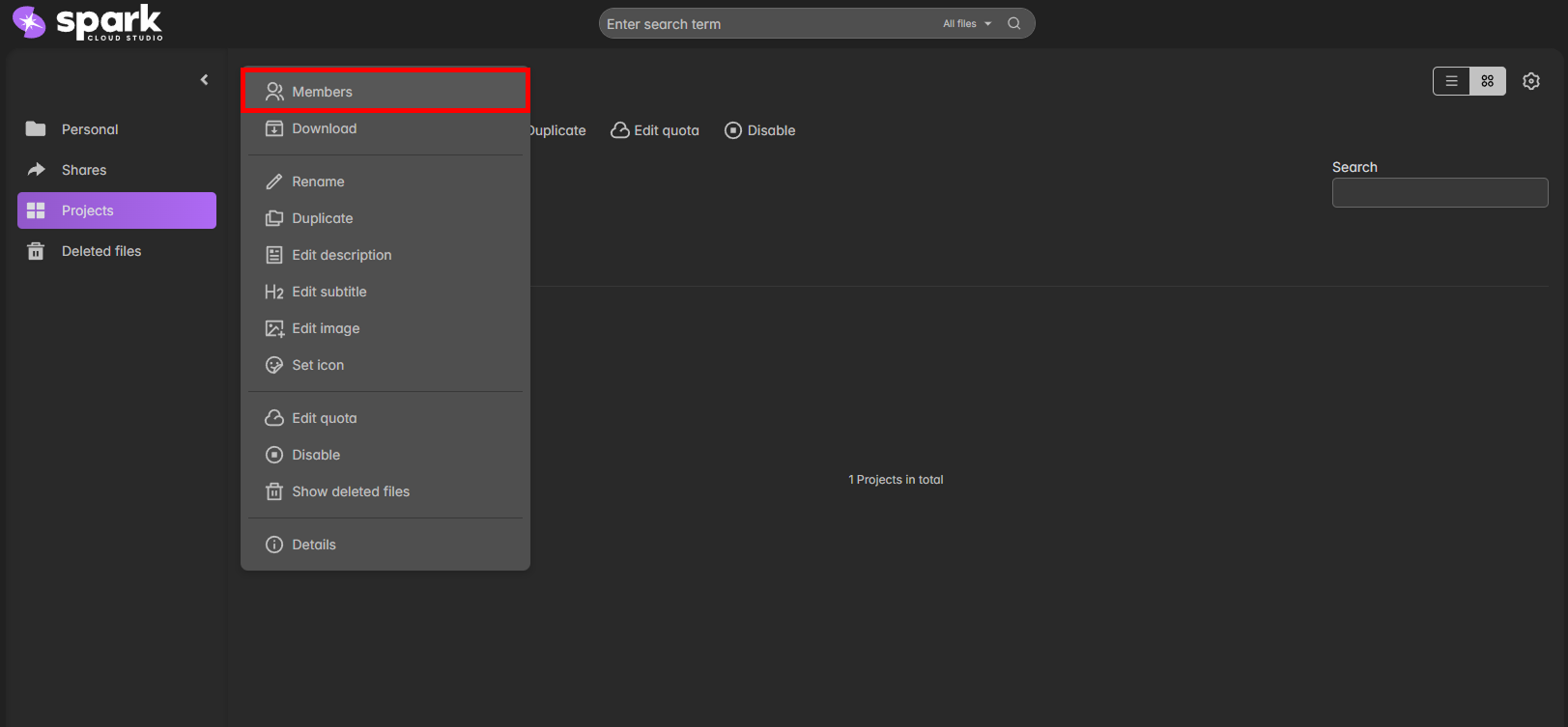This screenshot has height=727, width=1568.
Task: Click the projects Search input field
Action: coord(1440,193)
